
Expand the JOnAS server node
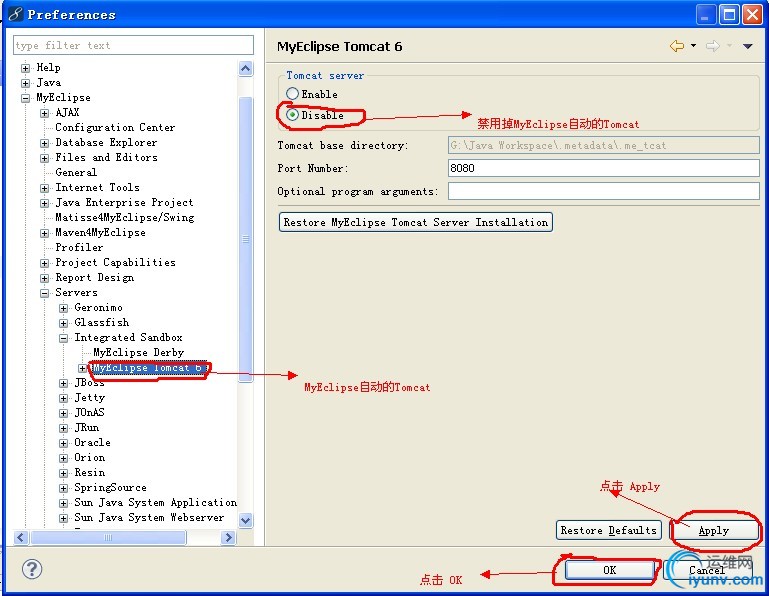pyautogui.click(x=63, y=413)
